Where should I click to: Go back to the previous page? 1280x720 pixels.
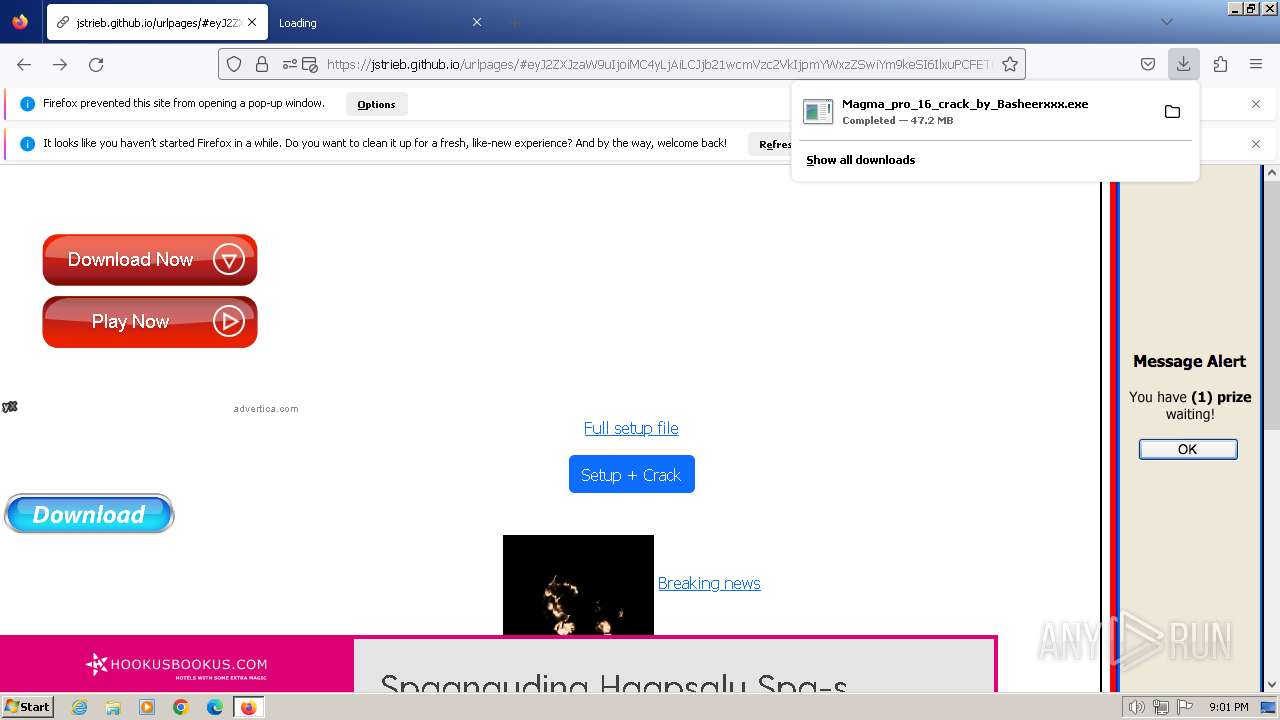(x=24, y=64)
